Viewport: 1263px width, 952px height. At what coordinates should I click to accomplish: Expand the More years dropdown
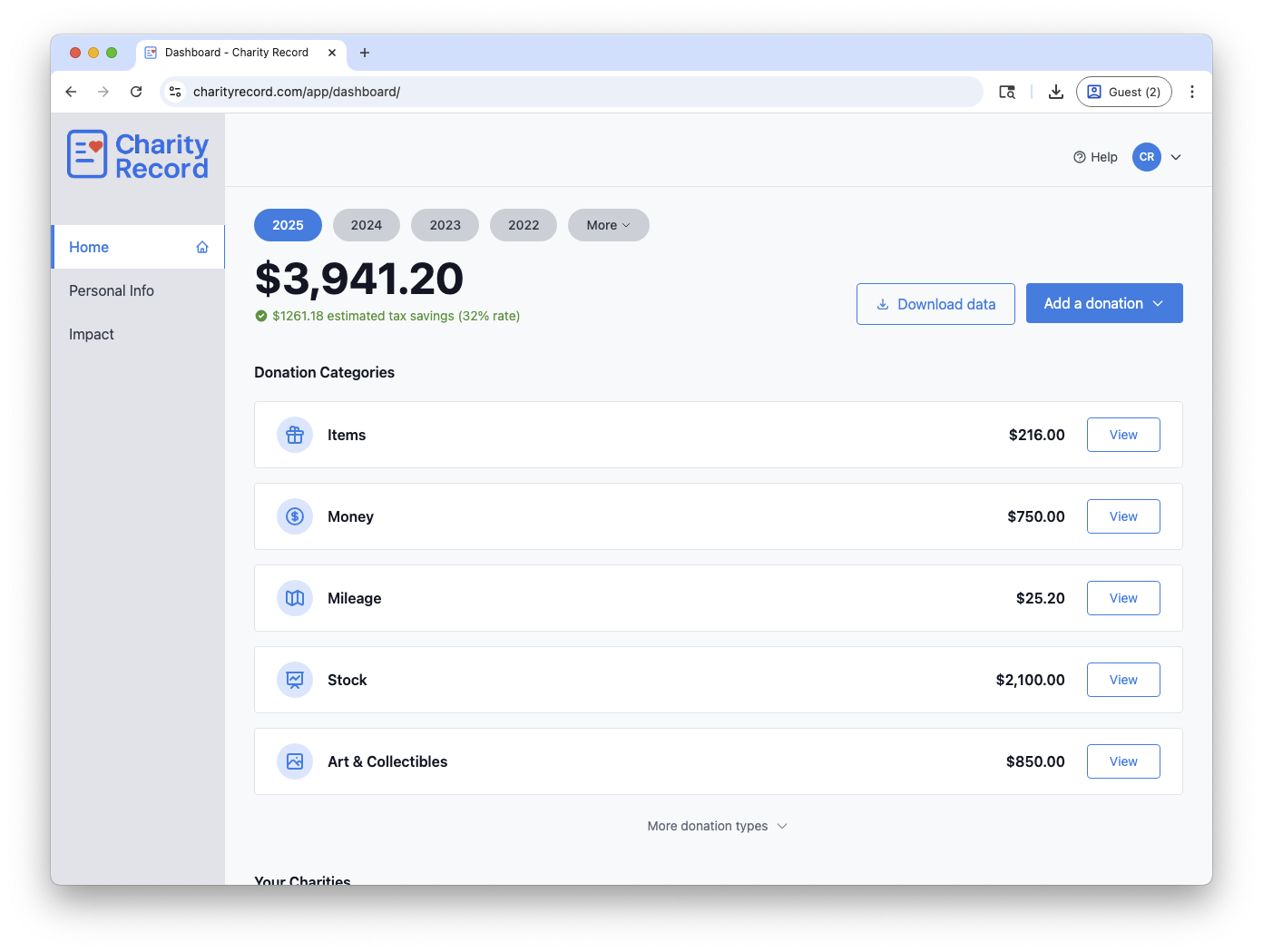(608, 225)
